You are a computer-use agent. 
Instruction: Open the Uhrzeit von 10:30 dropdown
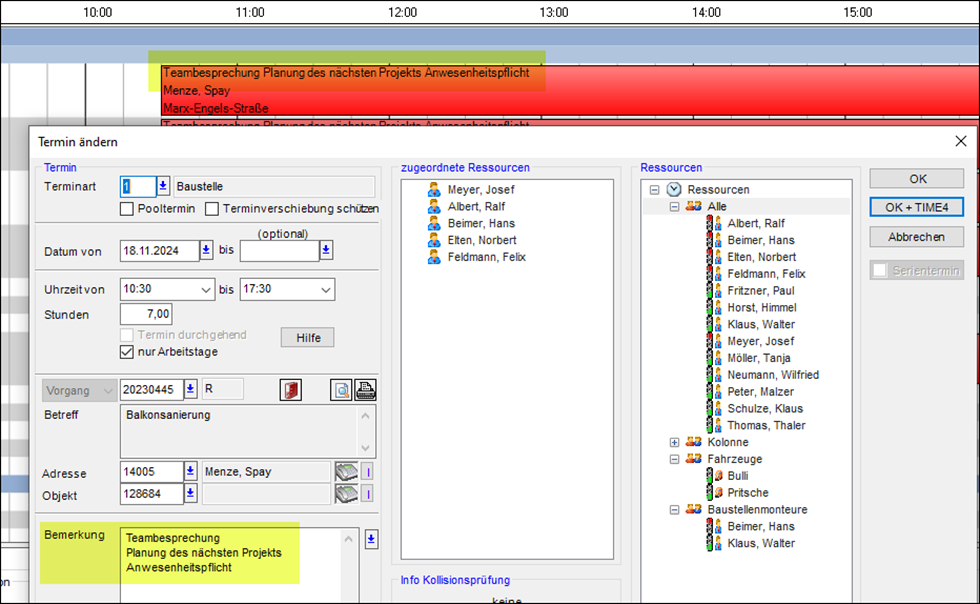(206, 290)
